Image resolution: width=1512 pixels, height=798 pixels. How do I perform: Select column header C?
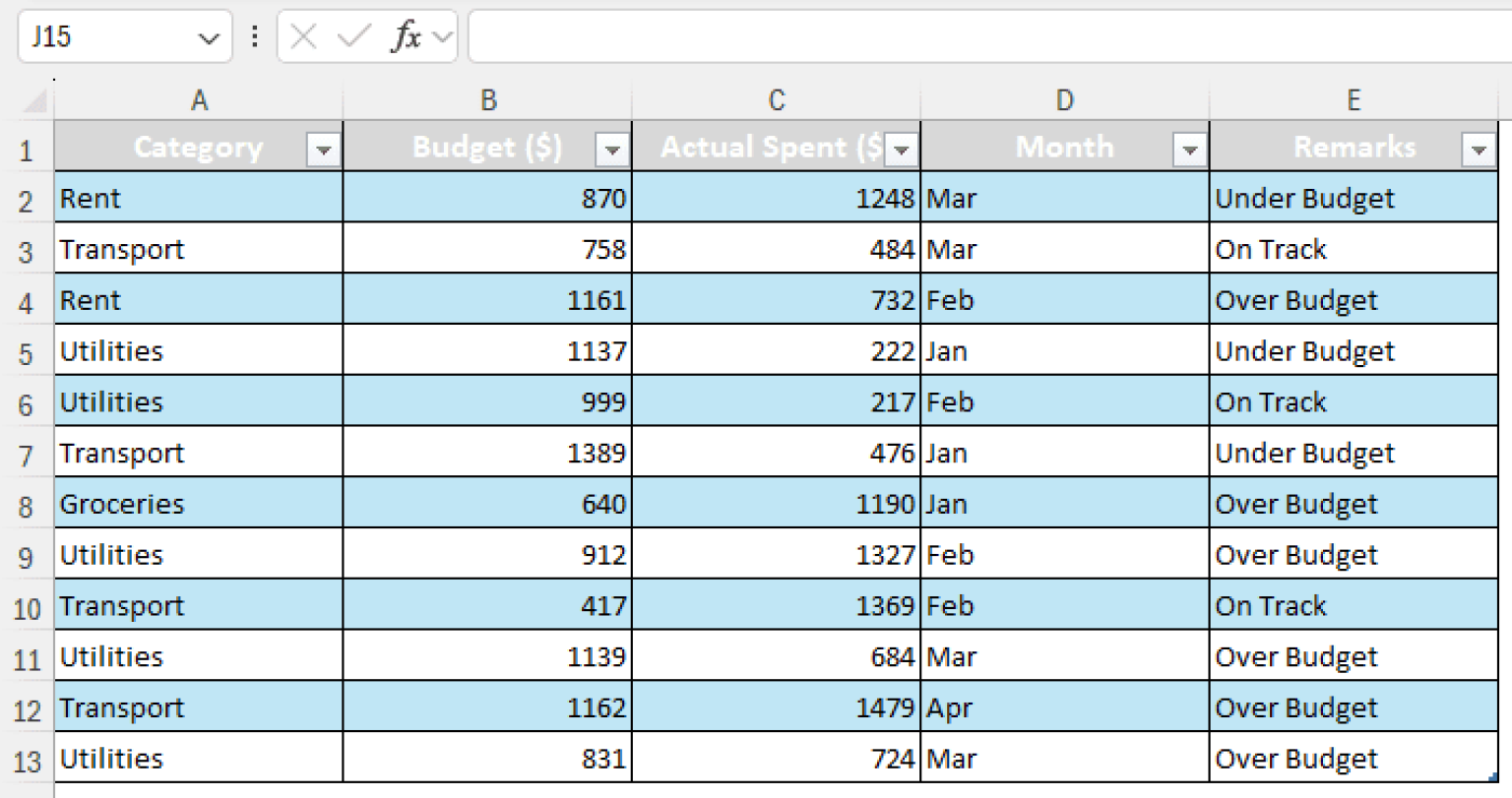coord(777,99)
